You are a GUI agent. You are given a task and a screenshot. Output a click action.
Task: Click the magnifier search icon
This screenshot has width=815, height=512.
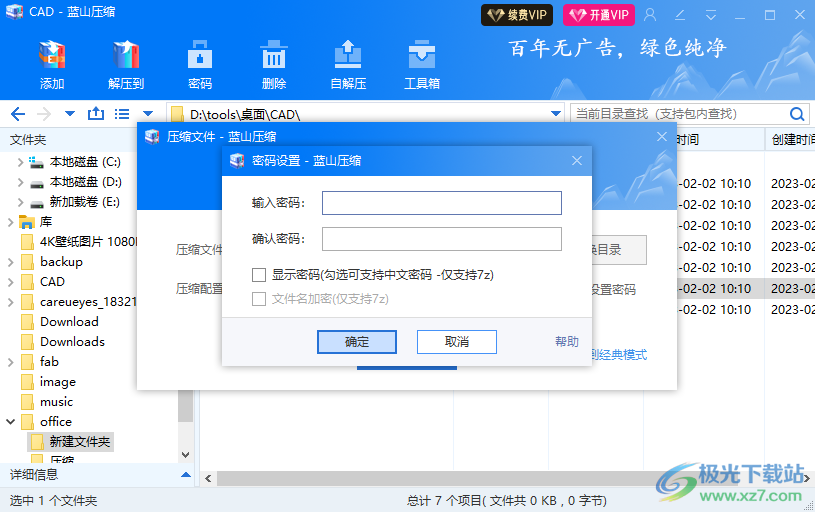click(x=797, y=114)
